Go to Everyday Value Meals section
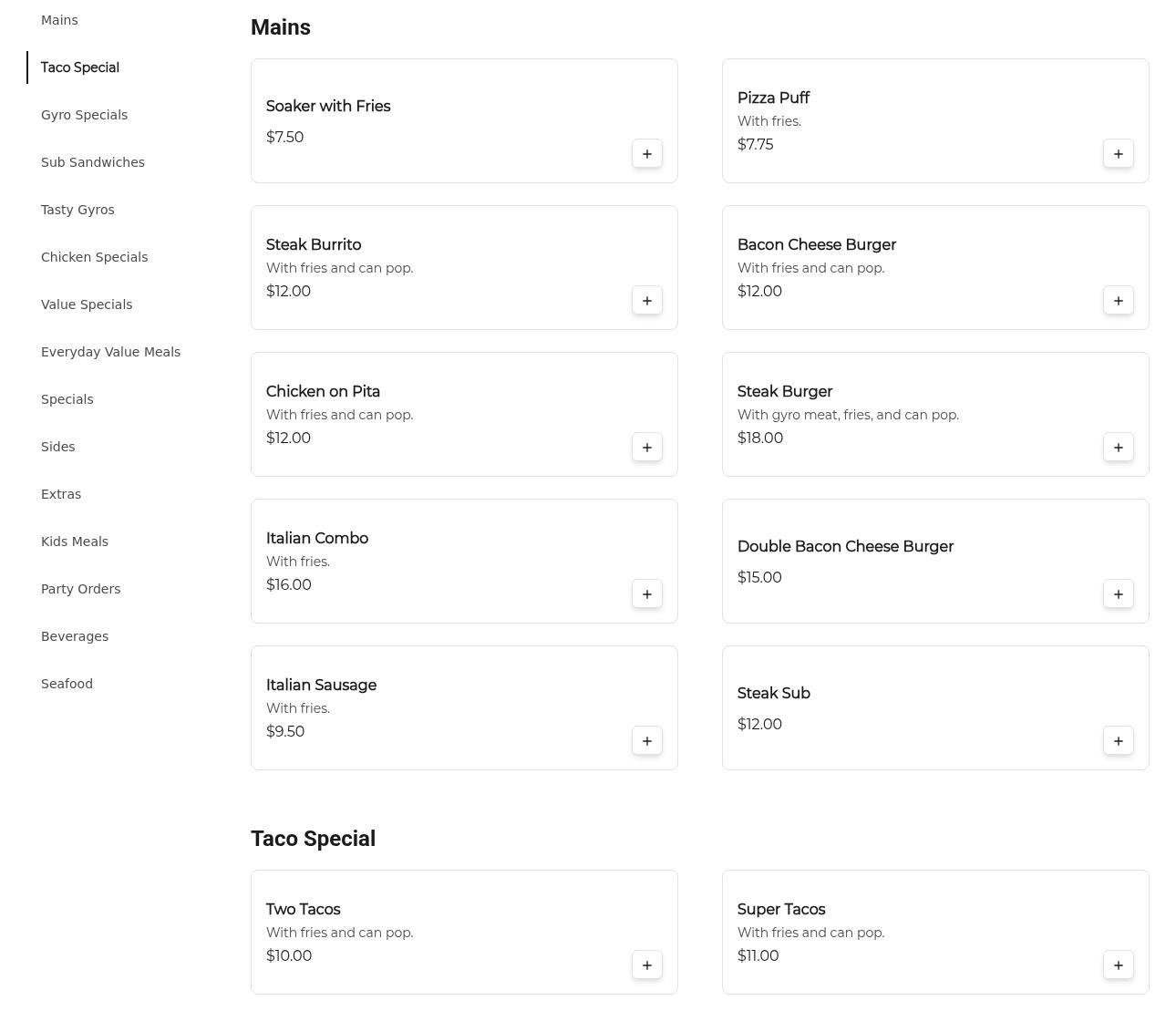The image size is (1176, 1011). [110, 352]
